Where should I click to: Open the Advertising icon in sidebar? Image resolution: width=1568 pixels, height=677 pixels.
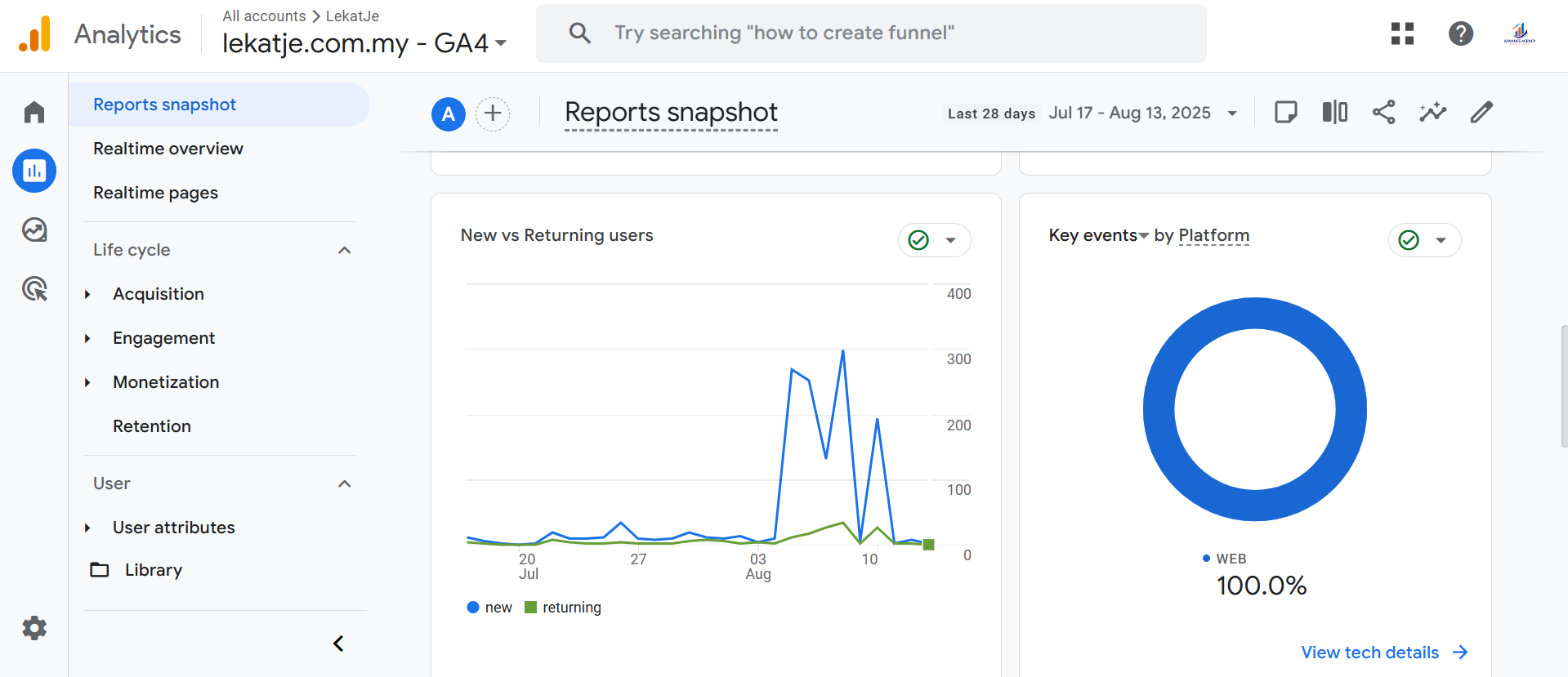[x=34, y=288]
